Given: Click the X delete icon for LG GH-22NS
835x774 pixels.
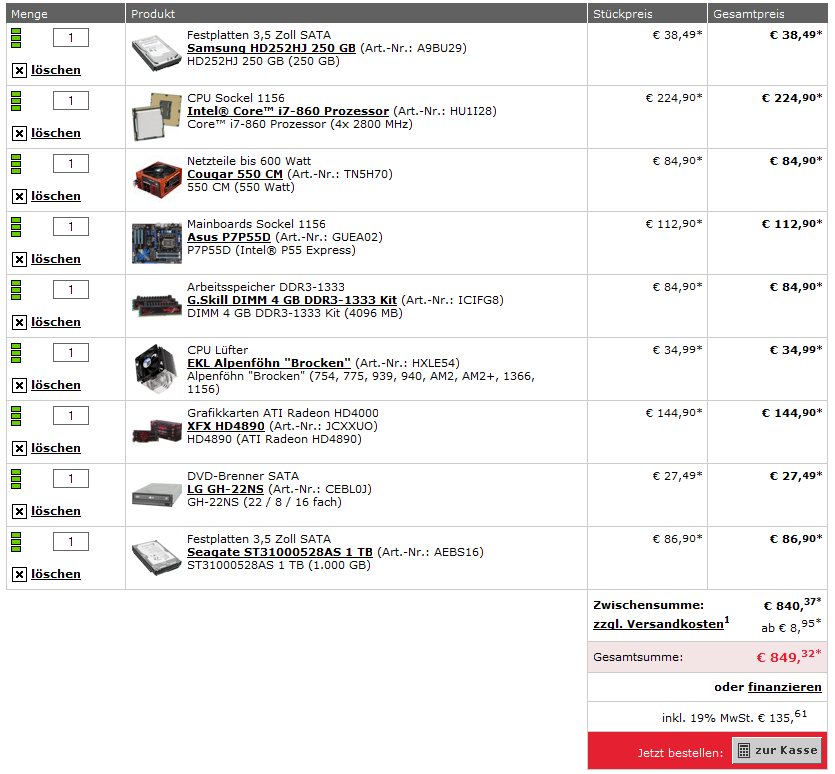Looking at the screenshot, I should (x=19, y=511).
